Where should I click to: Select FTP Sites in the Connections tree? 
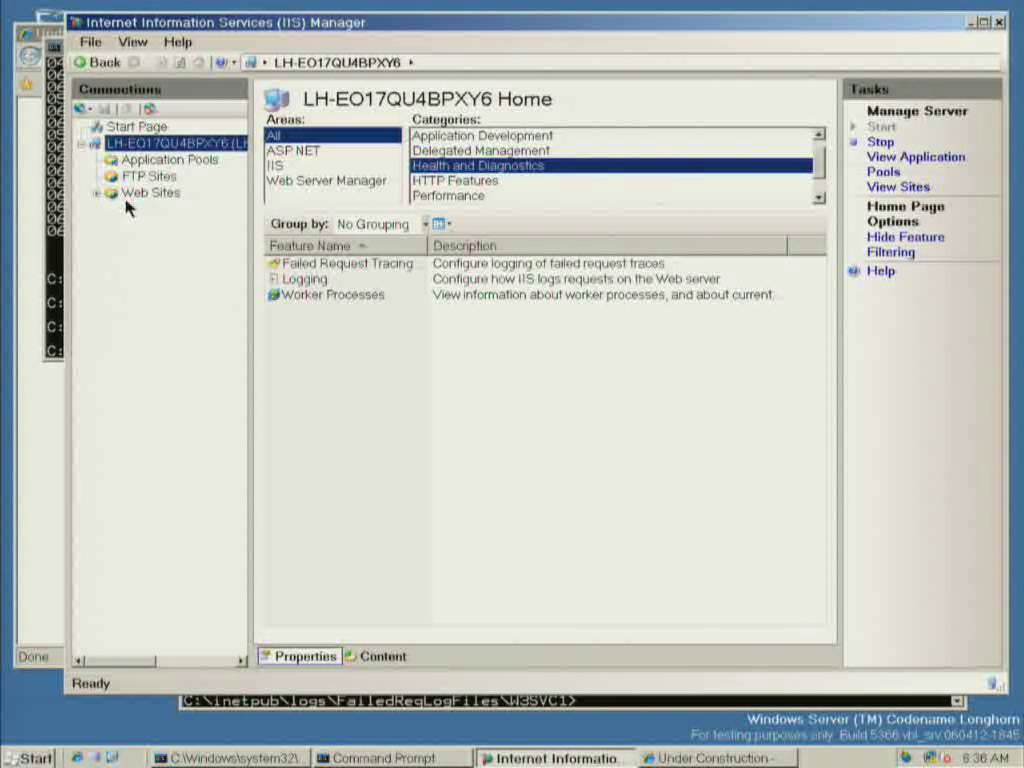tap(149, 176)
